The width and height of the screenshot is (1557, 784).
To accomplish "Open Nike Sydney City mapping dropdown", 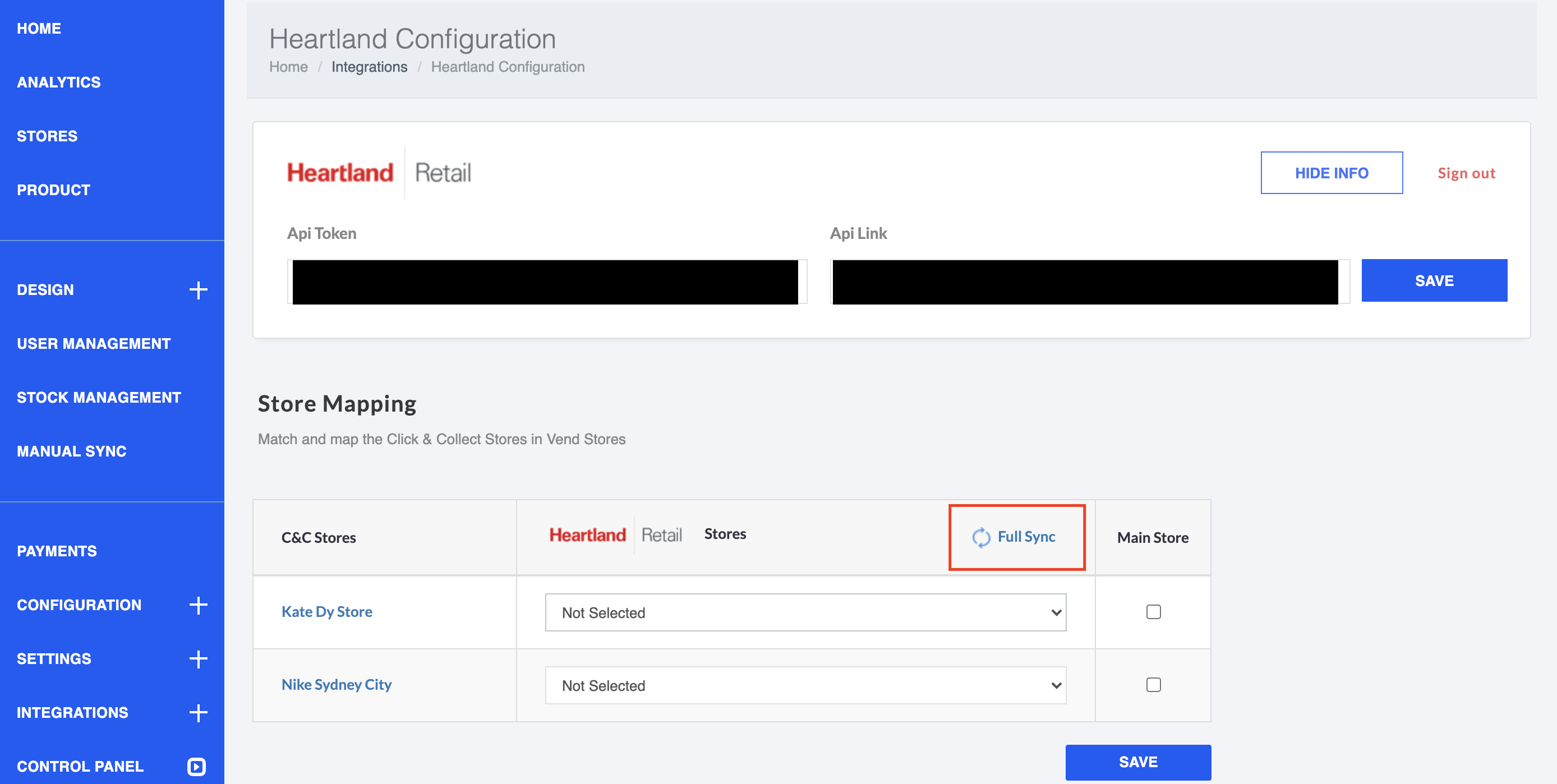I will 805,685.
